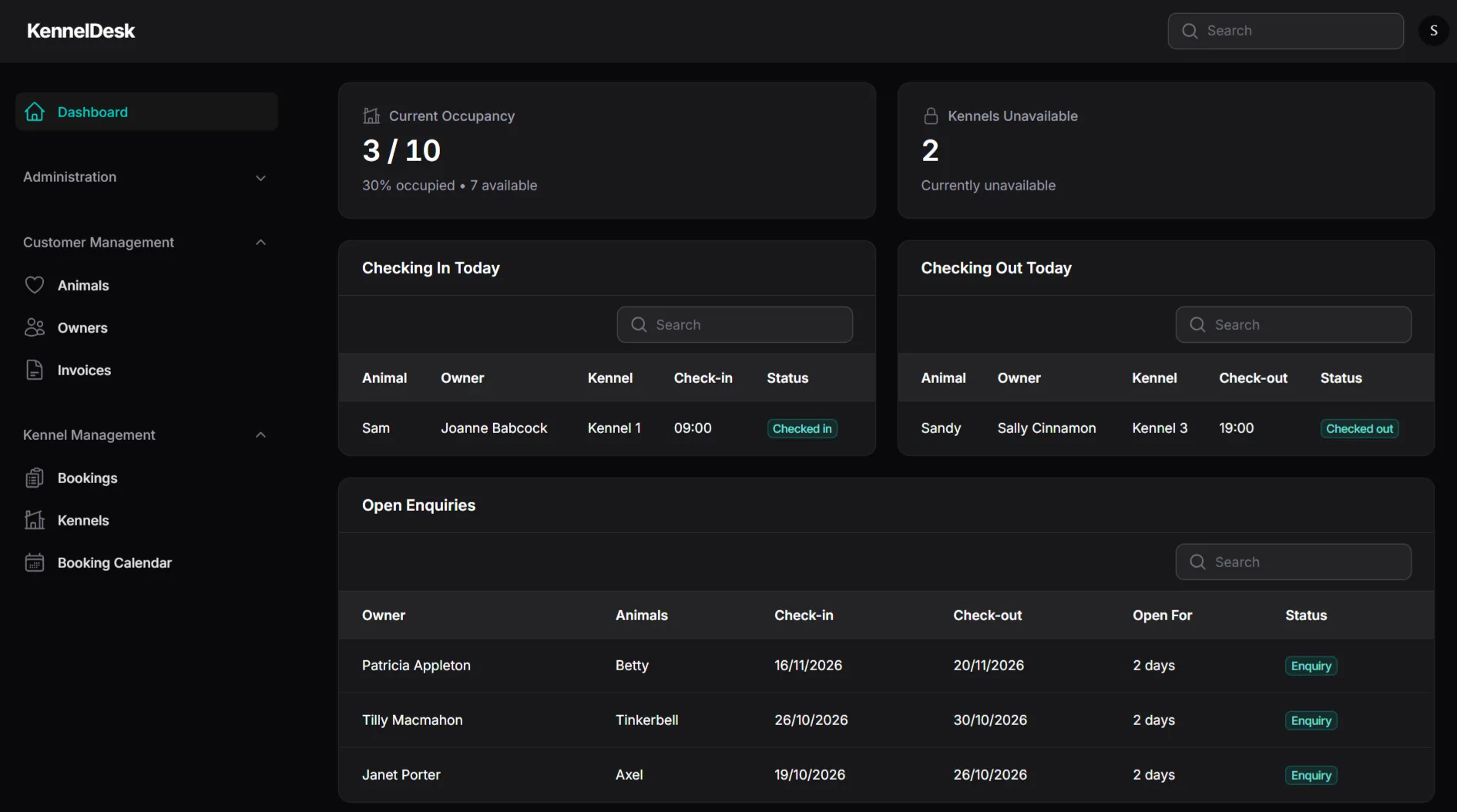Click the 3 / 10 occupancy figure
The height and width of the screenshot is (812, 1457).
tap(401, 150)
